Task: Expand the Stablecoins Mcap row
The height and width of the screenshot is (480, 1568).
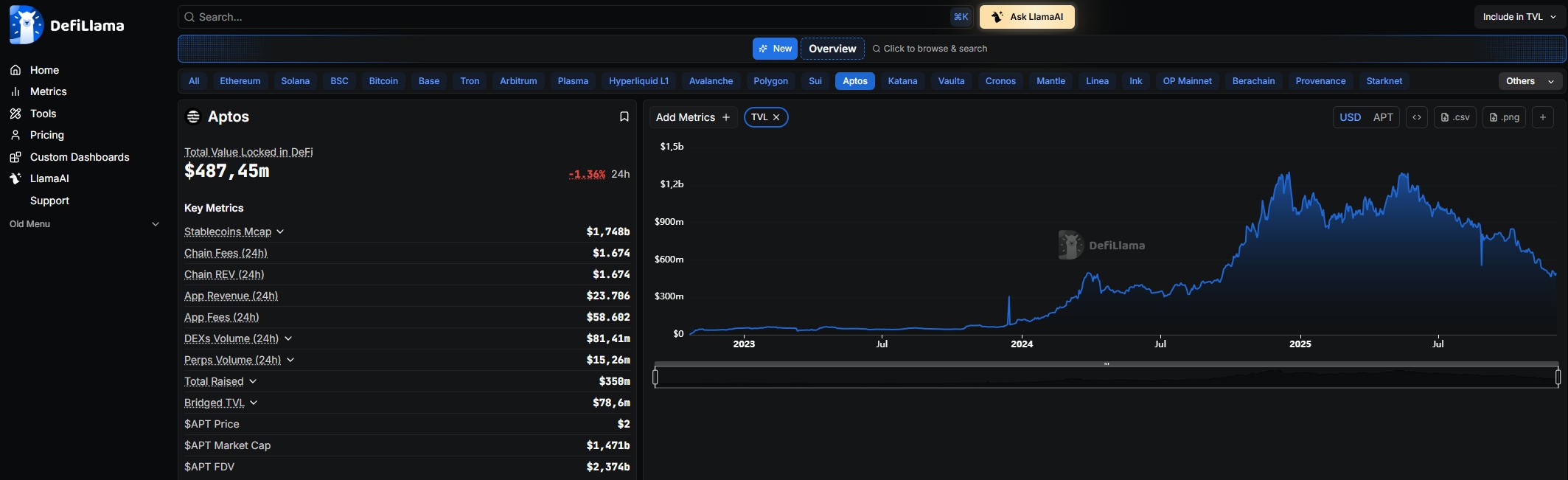Action: tap(280, 232)
